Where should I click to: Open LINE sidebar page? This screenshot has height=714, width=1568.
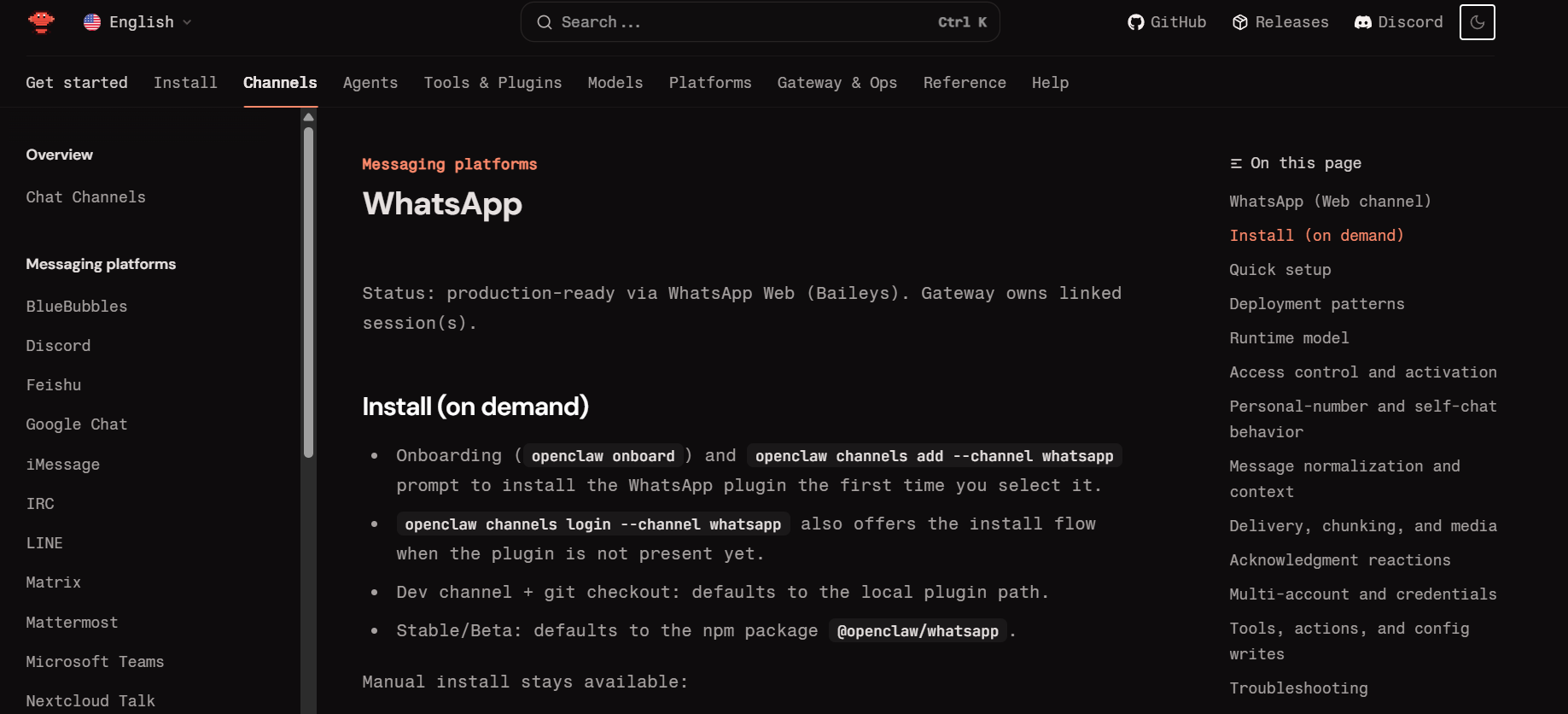point(44,543)
